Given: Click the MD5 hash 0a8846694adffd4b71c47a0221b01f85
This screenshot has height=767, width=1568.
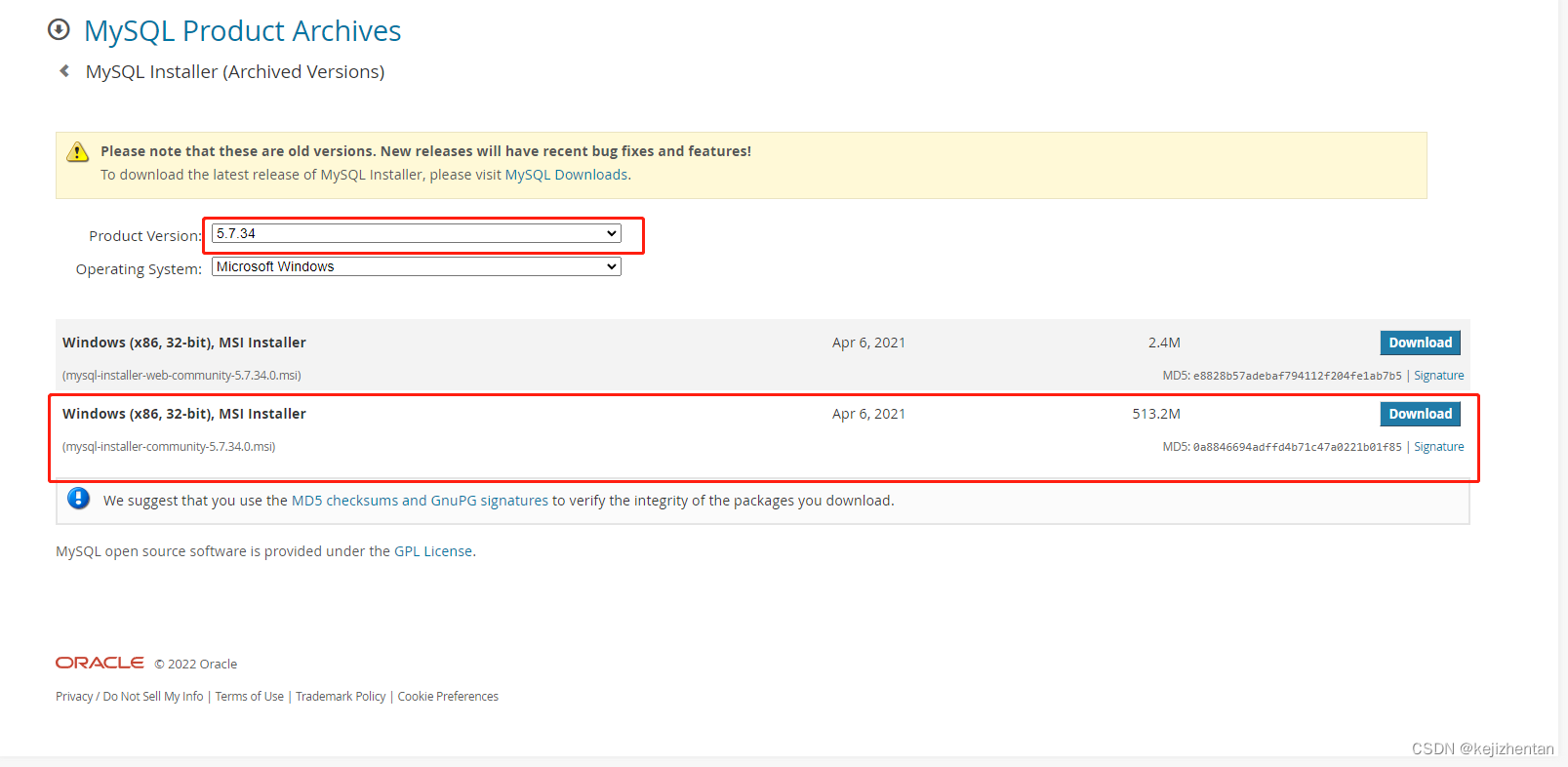Looking at the screenshot, I should 1297,447.
